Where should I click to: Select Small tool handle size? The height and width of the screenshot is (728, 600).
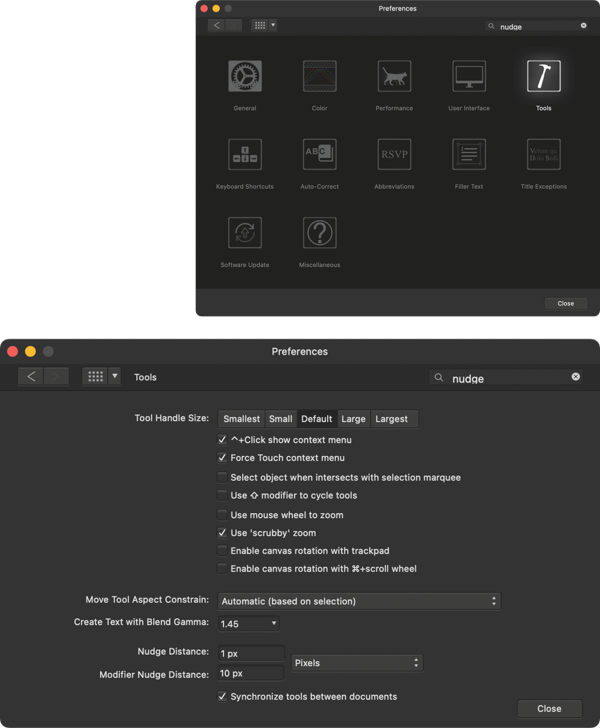280,419
